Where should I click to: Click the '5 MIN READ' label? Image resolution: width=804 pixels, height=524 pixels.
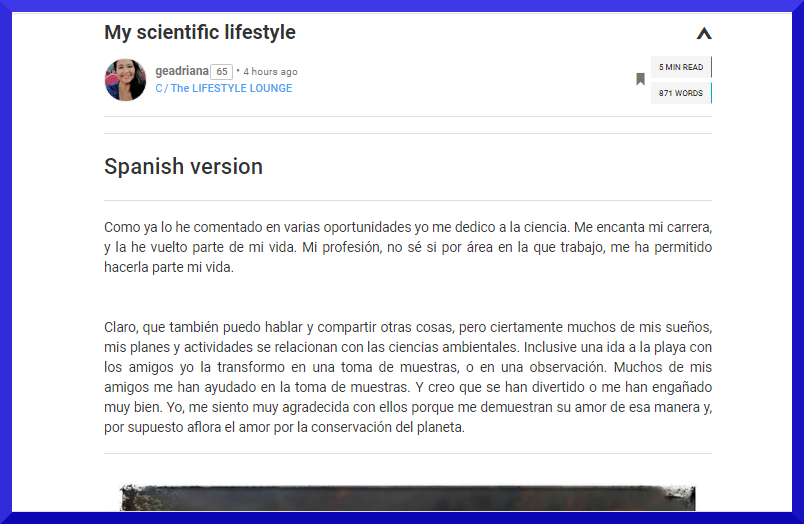pos(681,67)
